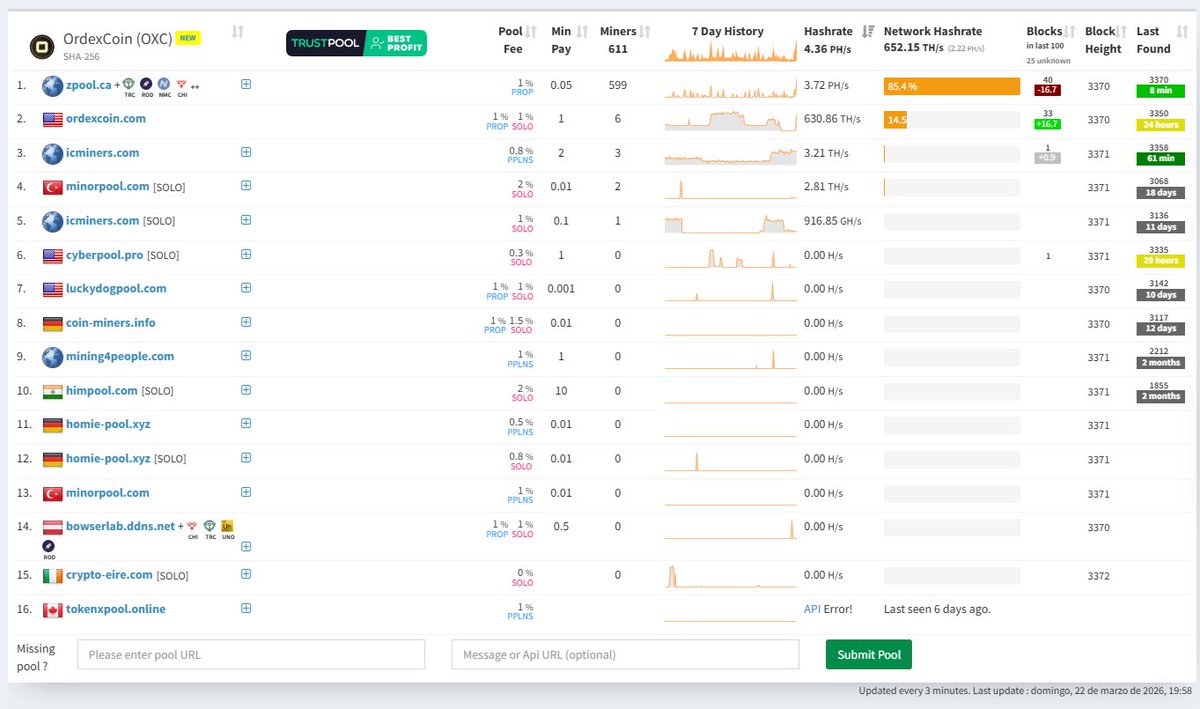Select the CHI icon next to zpool.ca
The width and height of the screenshot is (1200, 709).
tap(182, 84)
